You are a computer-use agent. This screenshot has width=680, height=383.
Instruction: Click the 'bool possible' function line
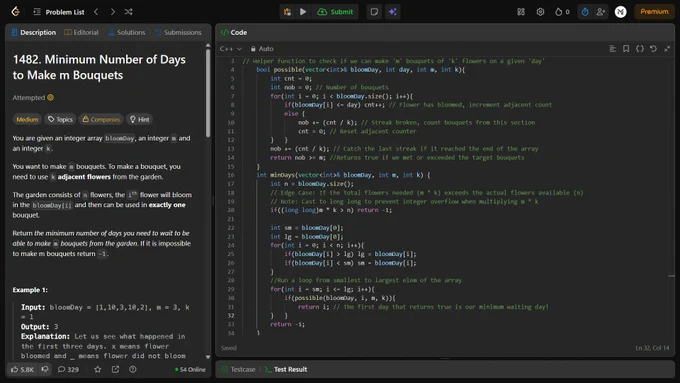(361, 70)
